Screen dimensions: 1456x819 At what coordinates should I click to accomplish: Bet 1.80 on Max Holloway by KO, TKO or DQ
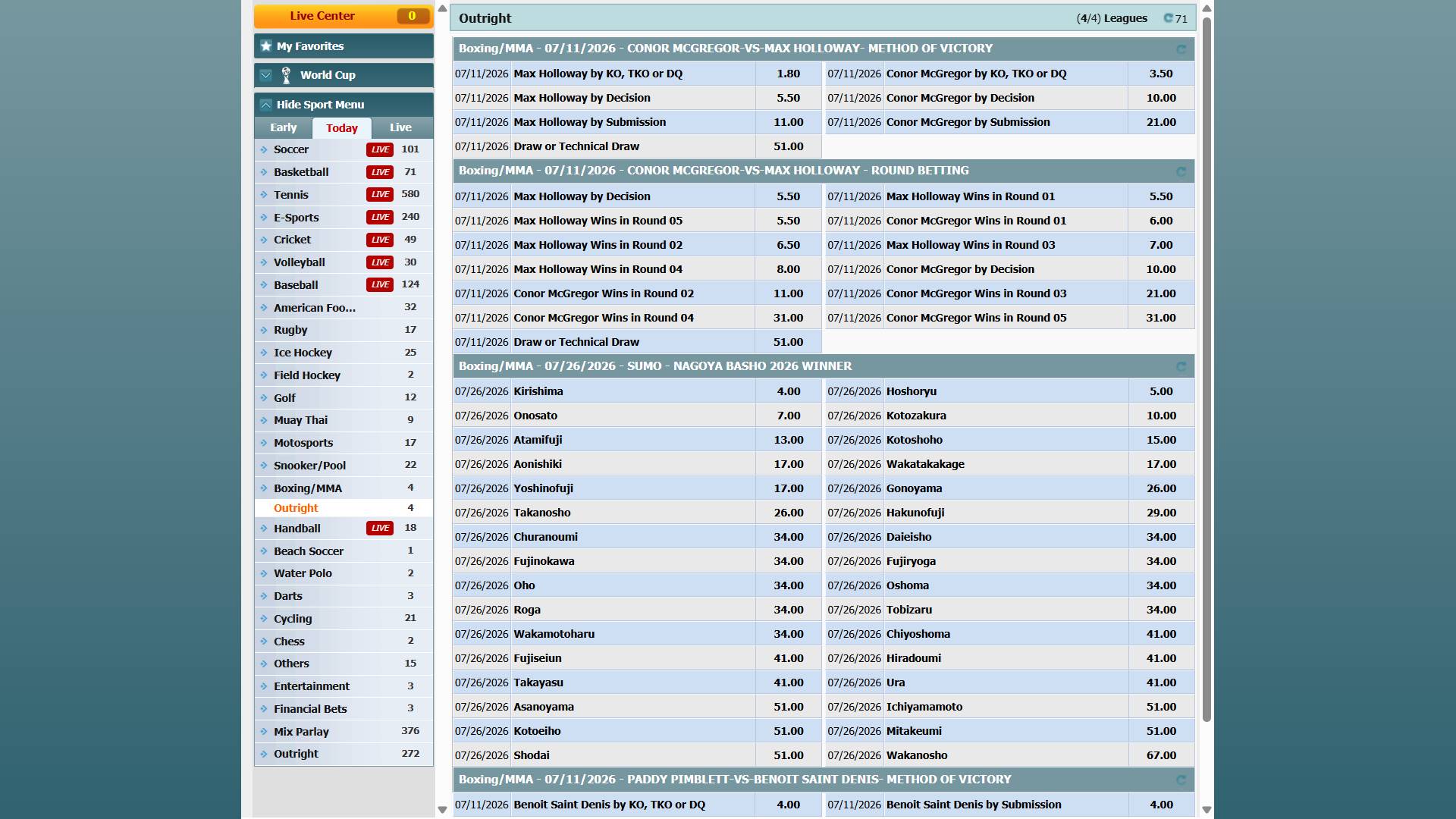pyautogui.click(x=788, y=74)
